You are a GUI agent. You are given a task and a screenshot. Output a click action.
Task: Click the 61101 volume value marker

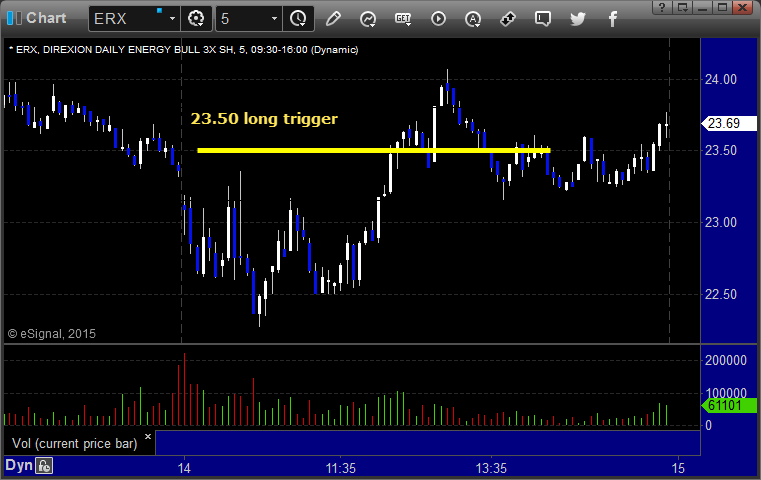pos(729,405)
